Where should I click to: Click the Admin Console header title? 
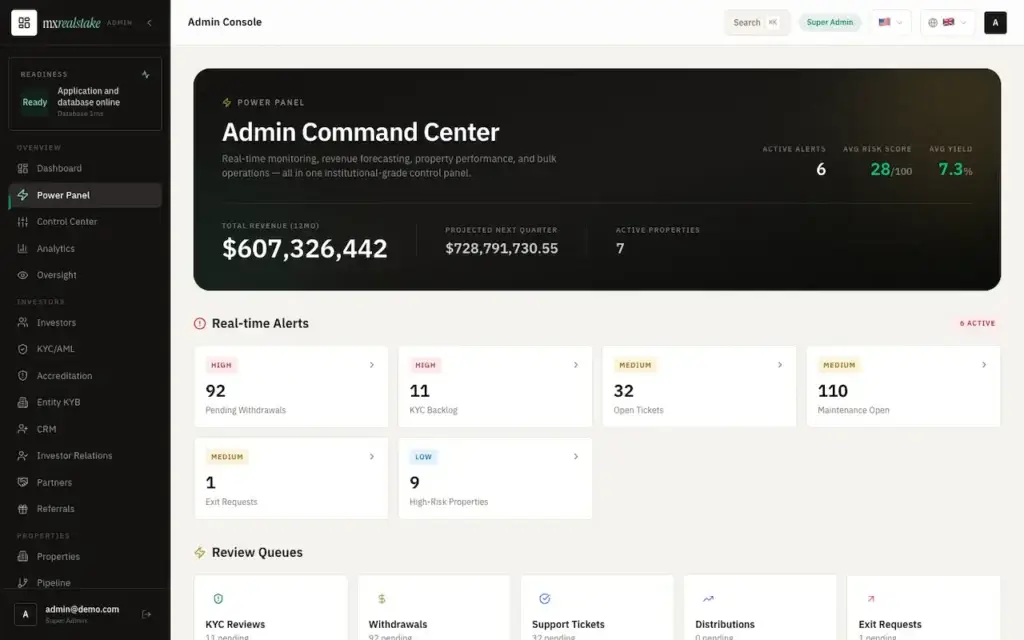225,22
